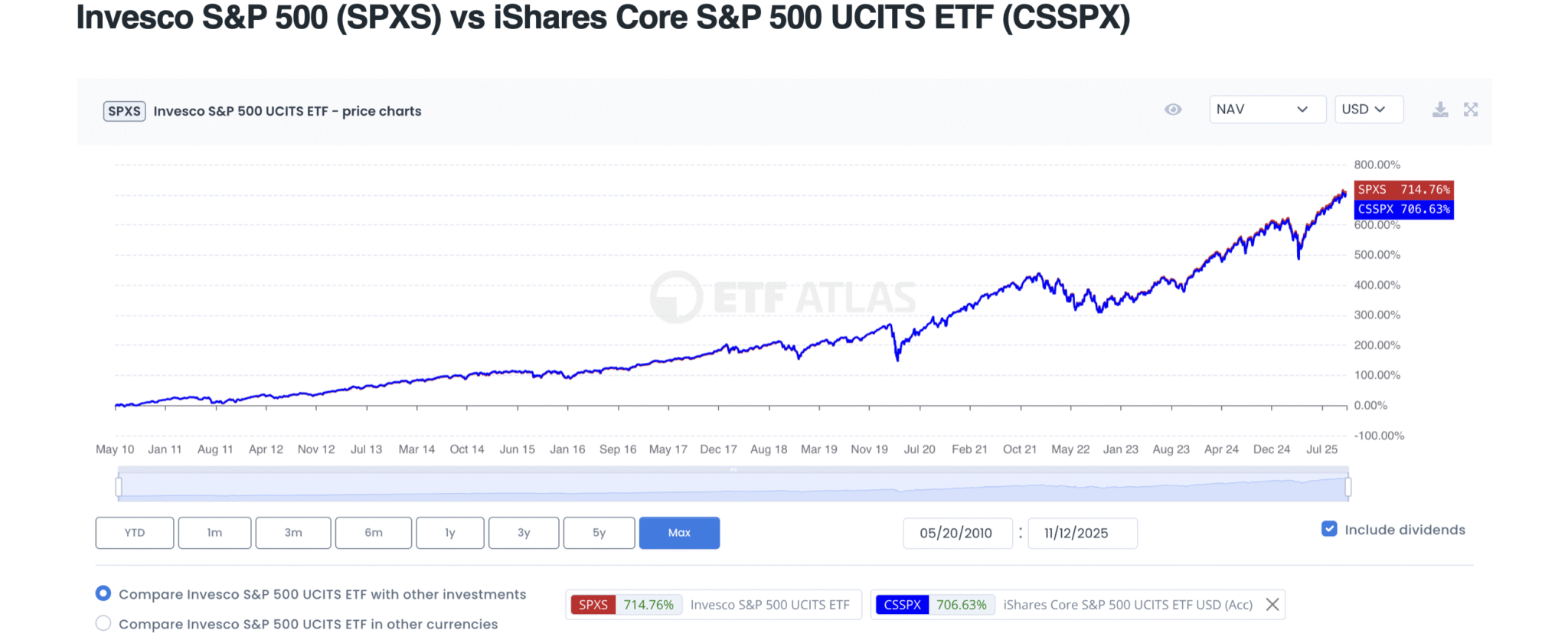
Task: Click the blue CSSPX legend tag
Action: [x=902, y=605]
